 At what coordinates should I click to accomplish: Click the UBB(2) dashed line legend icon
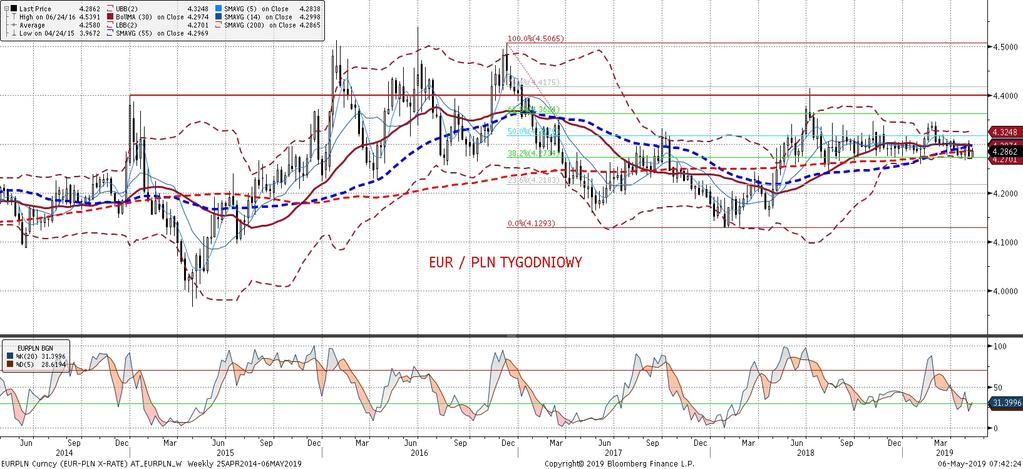110,8
